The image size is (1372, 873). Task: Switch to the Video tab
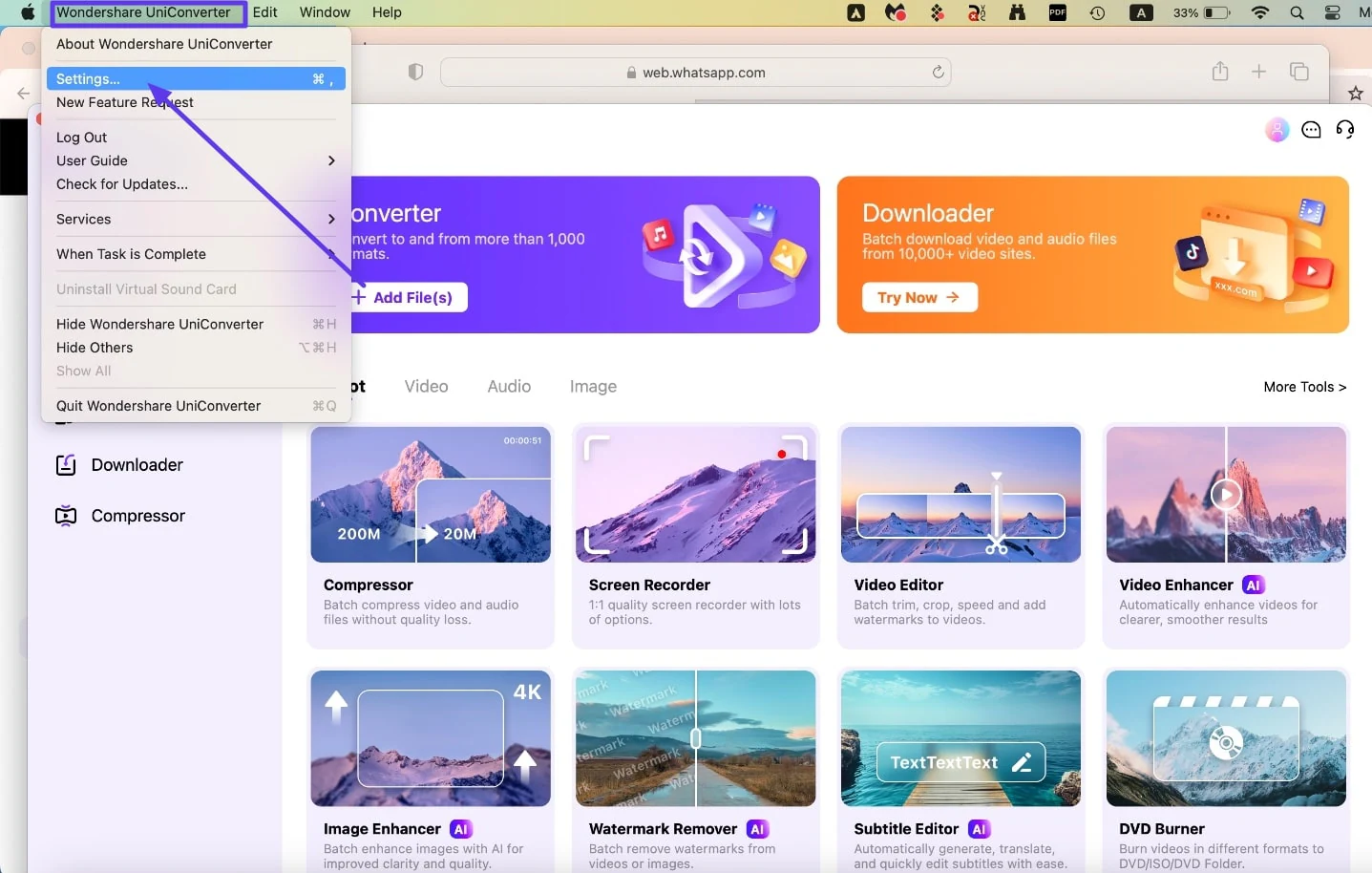click(426, 386)
